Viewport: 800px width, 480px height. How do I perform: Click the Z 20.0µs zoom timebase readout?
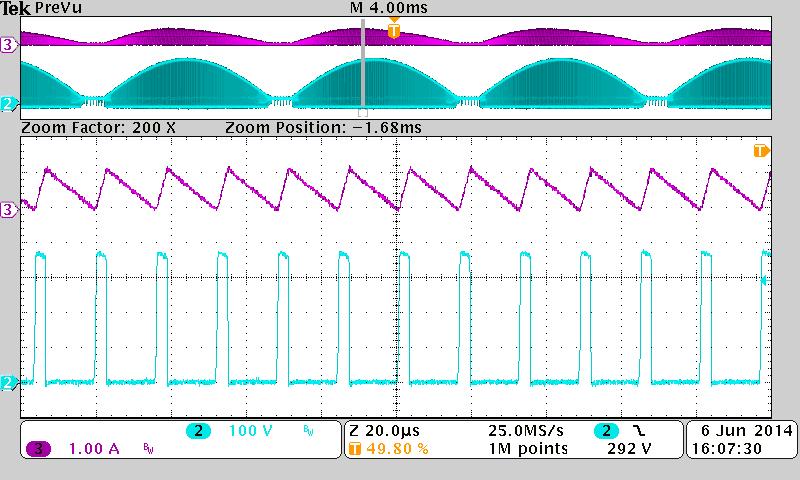tap(384, 431)
